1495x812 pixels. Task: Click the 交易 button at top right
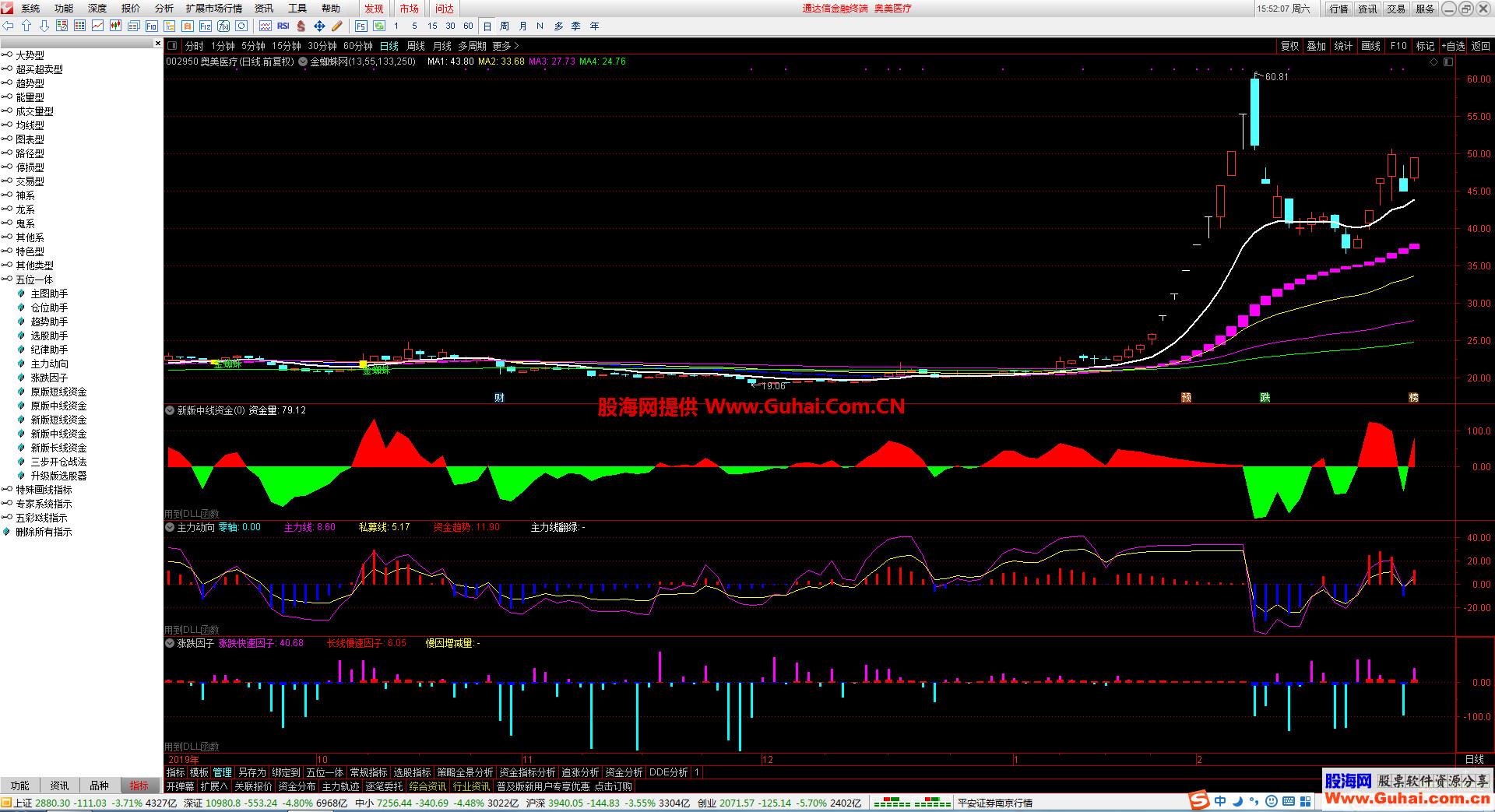click(1396, 9)
